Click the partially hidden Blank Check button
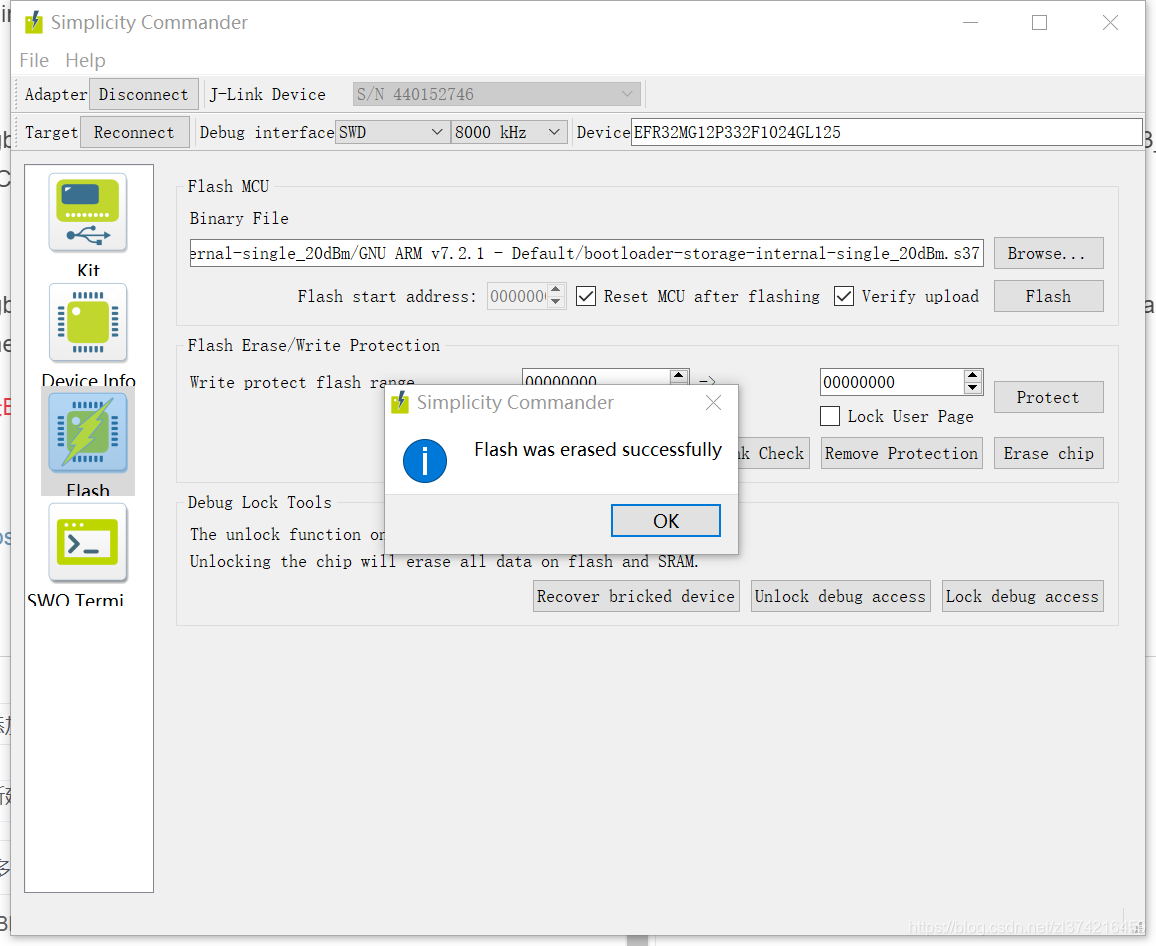Image resolution: width=1156 pixels, height=946 pixels. [x=773, y=453]
